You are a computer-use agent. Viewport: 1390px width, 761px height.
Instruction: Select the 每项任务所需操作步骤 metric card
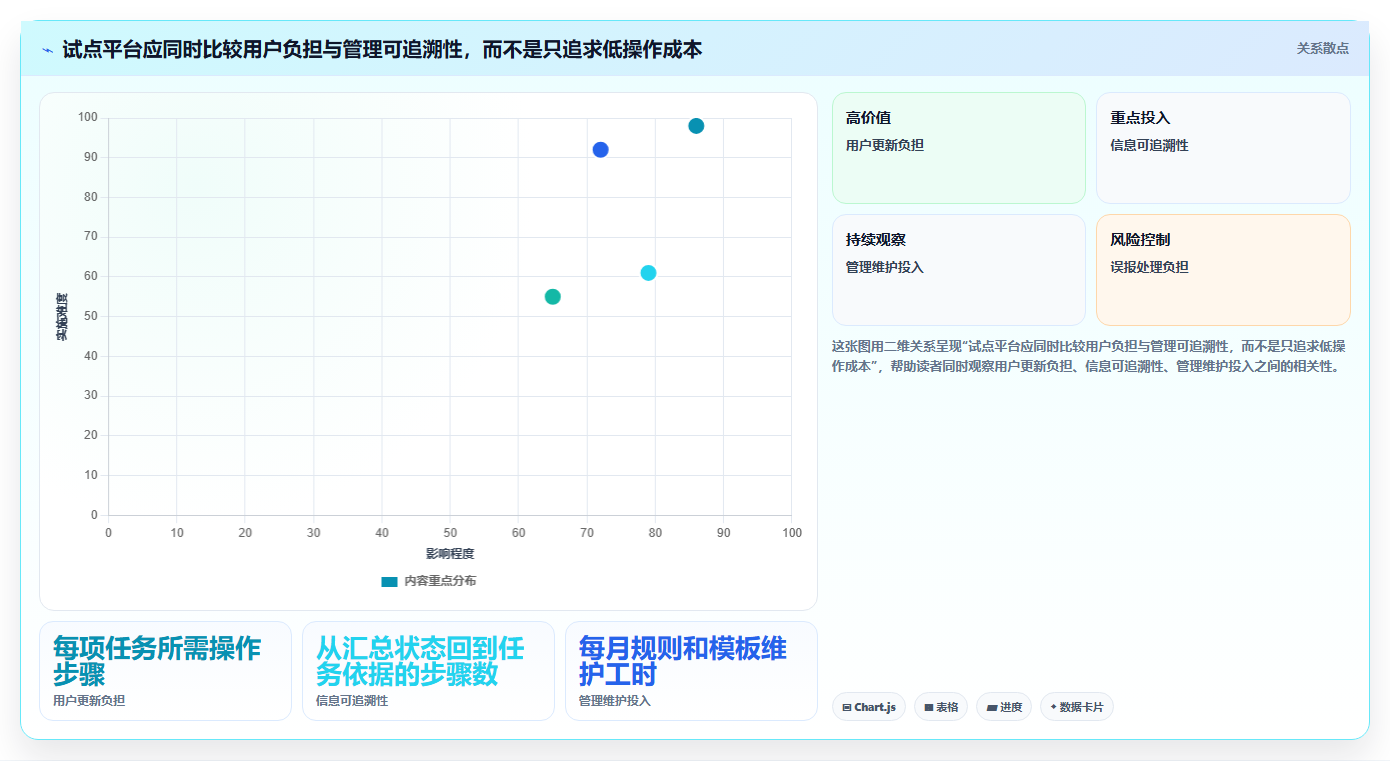pos(165,671)
